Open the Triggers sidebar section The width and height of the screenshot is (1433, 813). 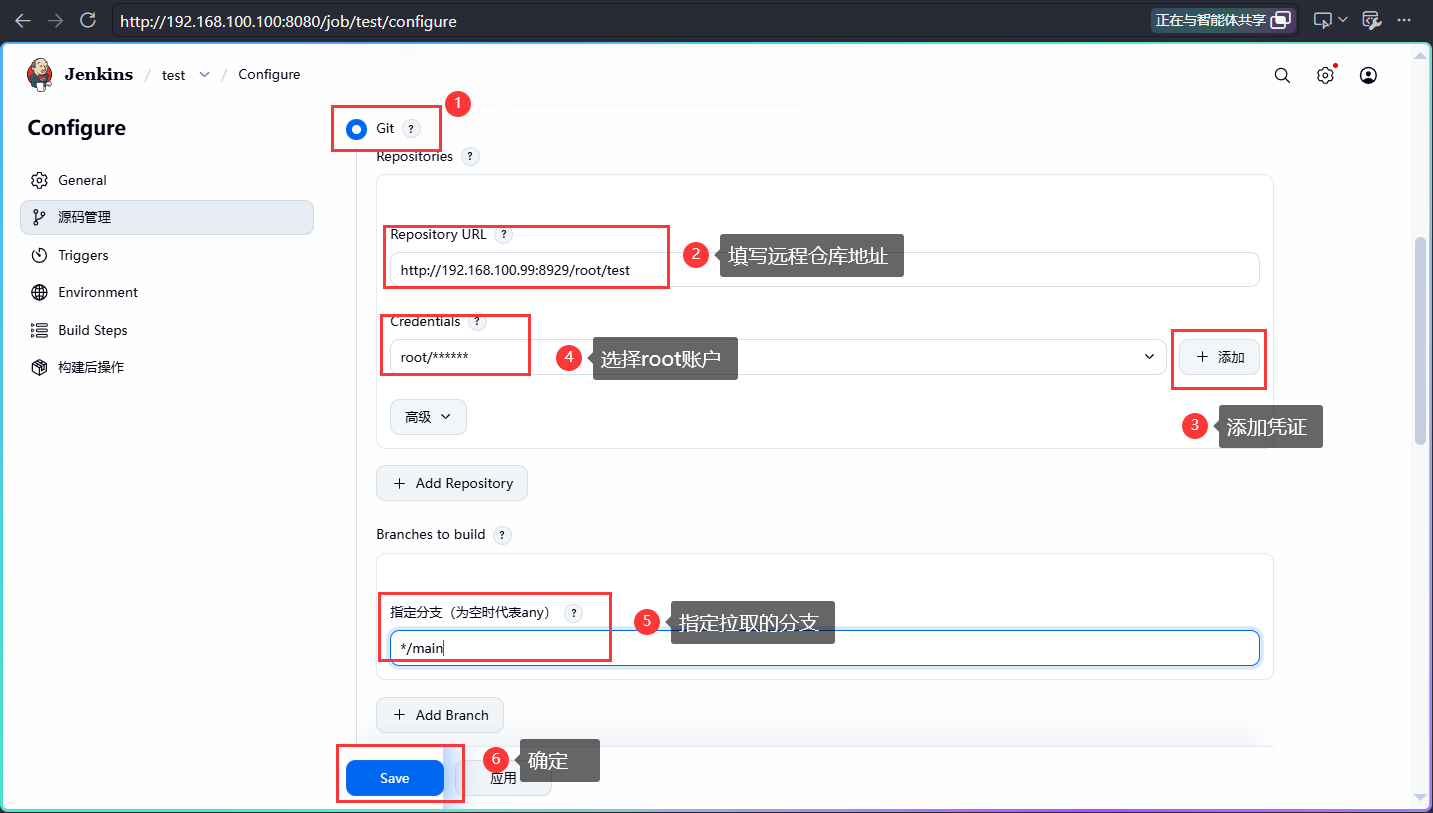[x=167, y=255]
